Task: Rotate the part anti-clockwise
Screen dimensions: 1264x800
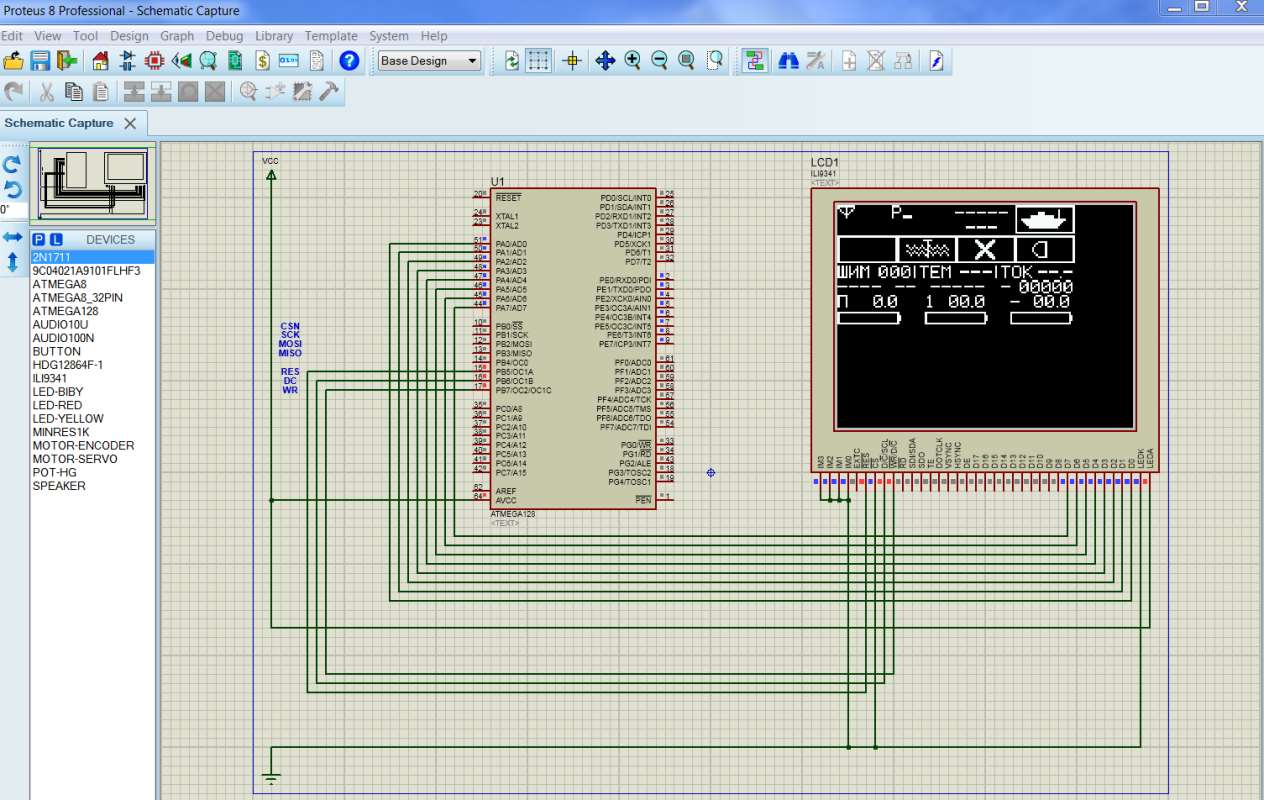Action: pos(12,189)
